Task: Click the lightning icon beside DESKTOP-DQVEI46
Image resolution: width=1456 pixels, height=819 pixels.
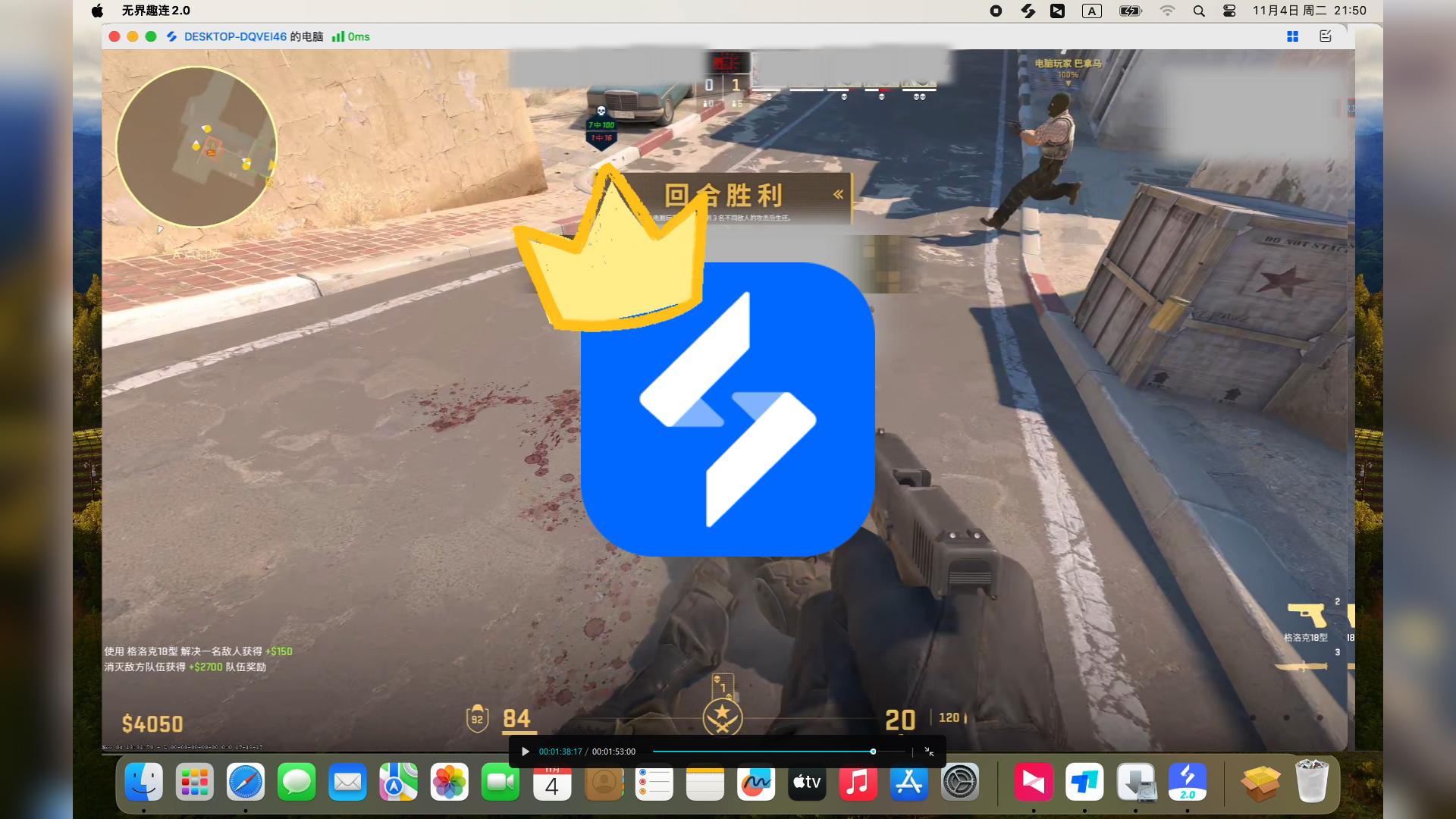Action: click(171, 36)
